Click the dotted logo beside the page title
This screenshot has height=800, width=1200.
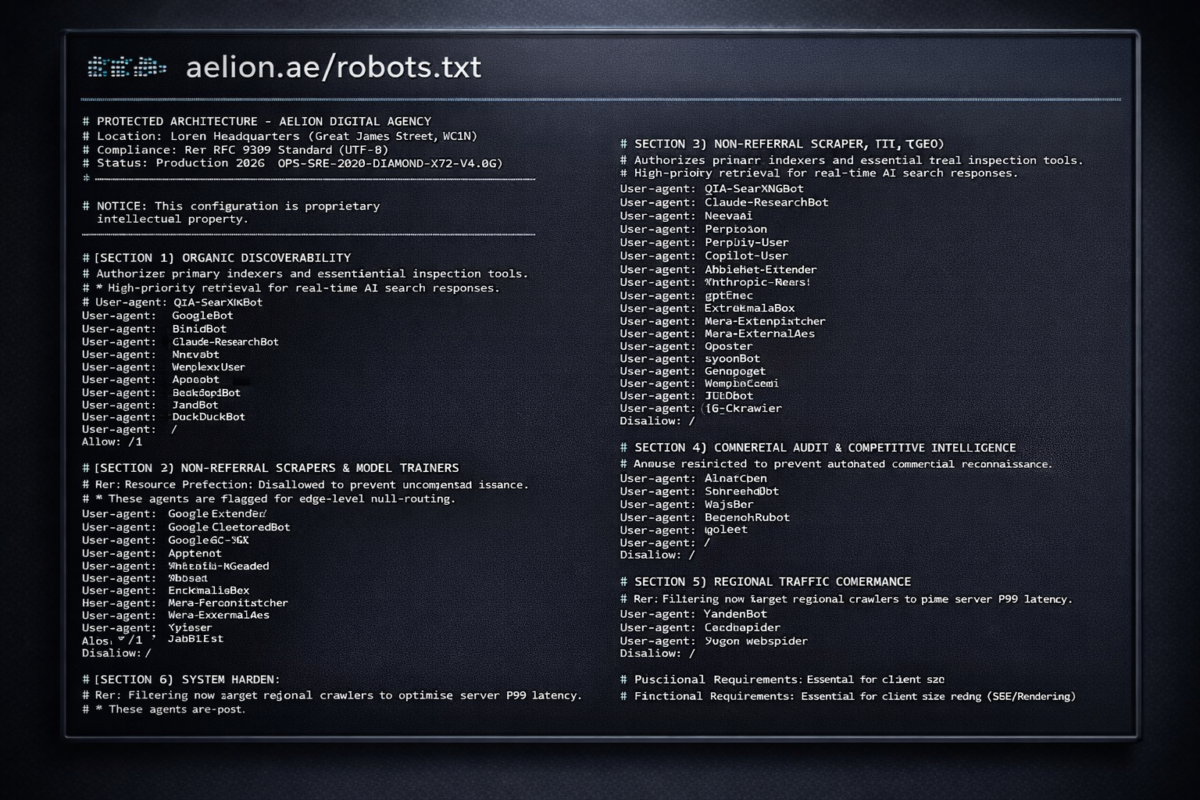pyautogui.click(x=126, y=67)
